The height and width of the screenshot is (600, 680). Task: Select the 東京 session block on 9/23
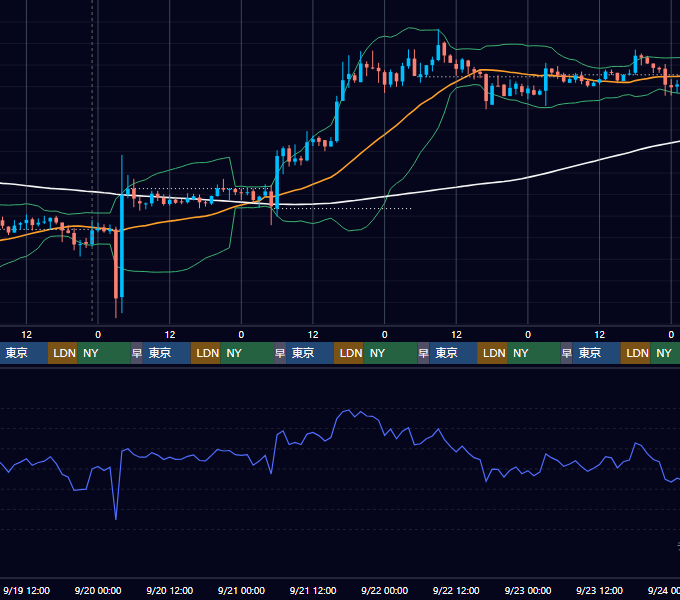(596, 353)
